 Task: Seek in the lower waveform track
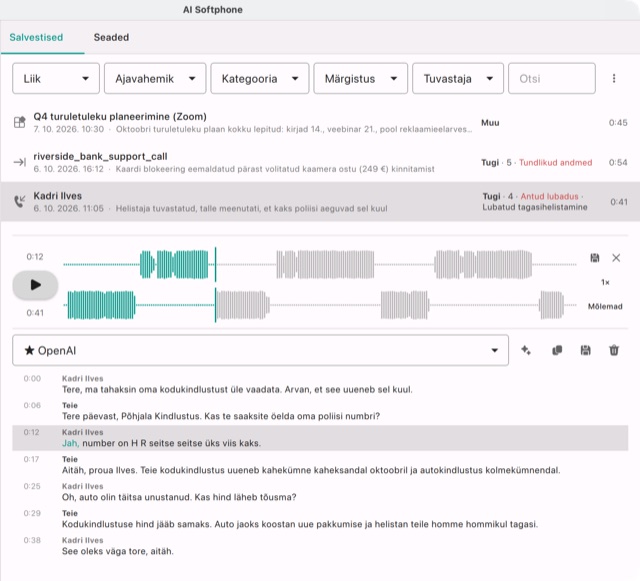coord(320,305)
